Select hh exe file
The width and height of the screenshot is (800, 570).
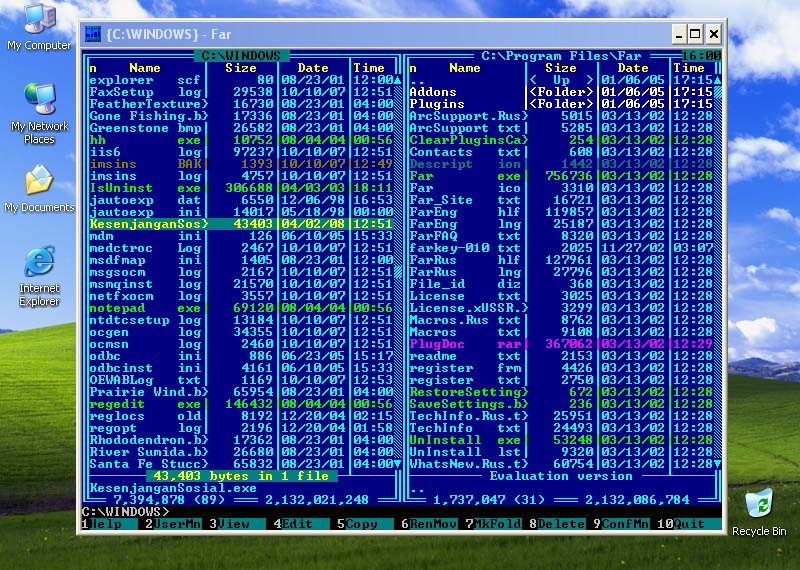click(x=241, y=140)
